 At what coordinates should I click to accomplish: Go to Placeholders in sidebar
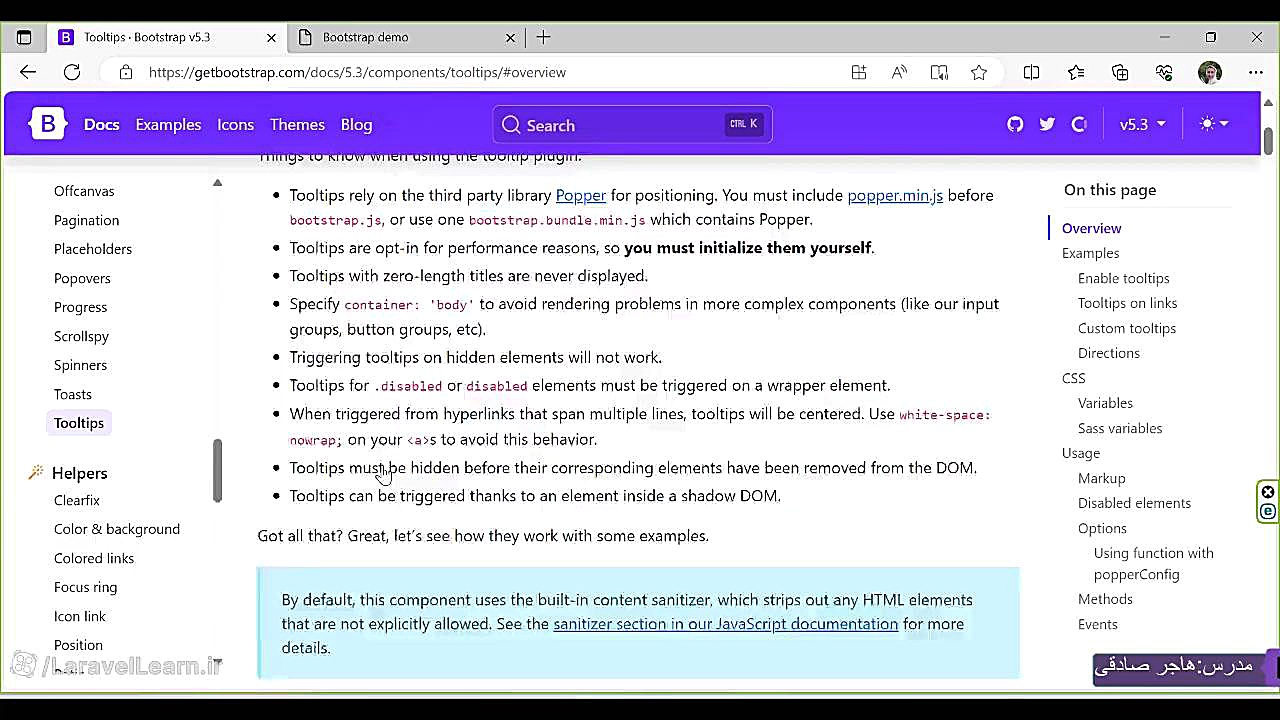coord(93,249)
